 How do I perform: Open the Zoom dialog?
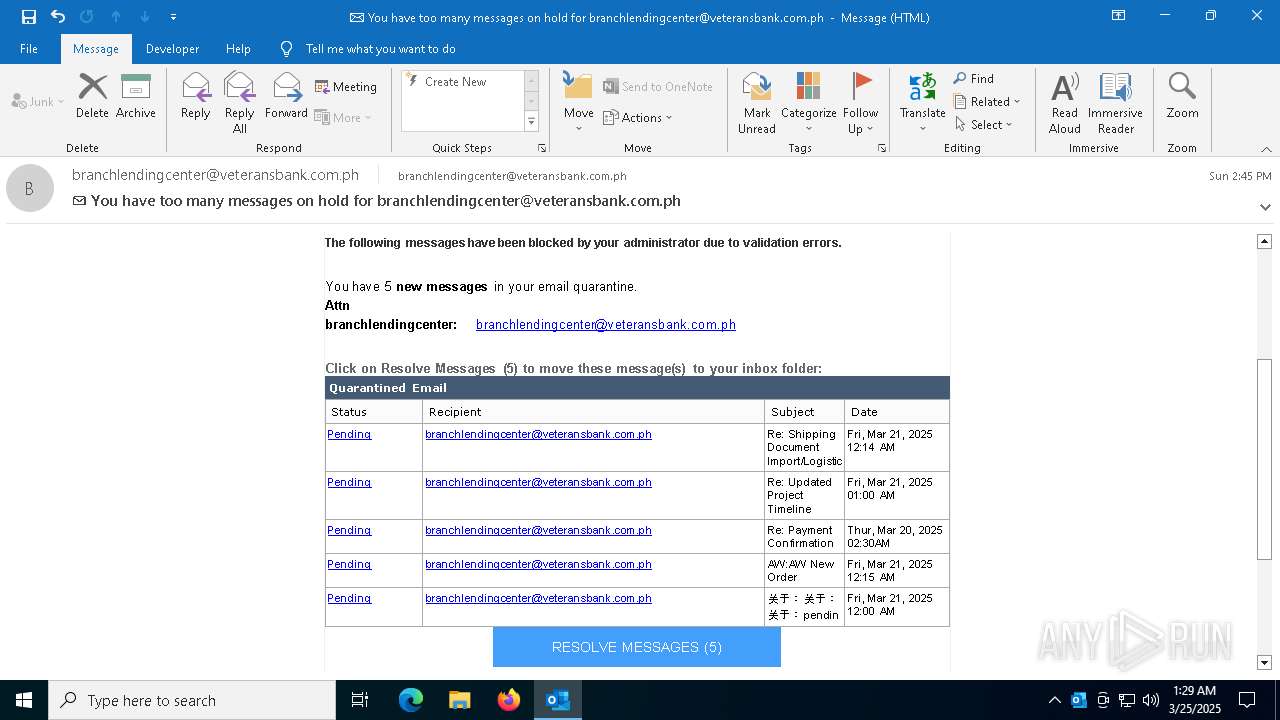pos(1182,96)
